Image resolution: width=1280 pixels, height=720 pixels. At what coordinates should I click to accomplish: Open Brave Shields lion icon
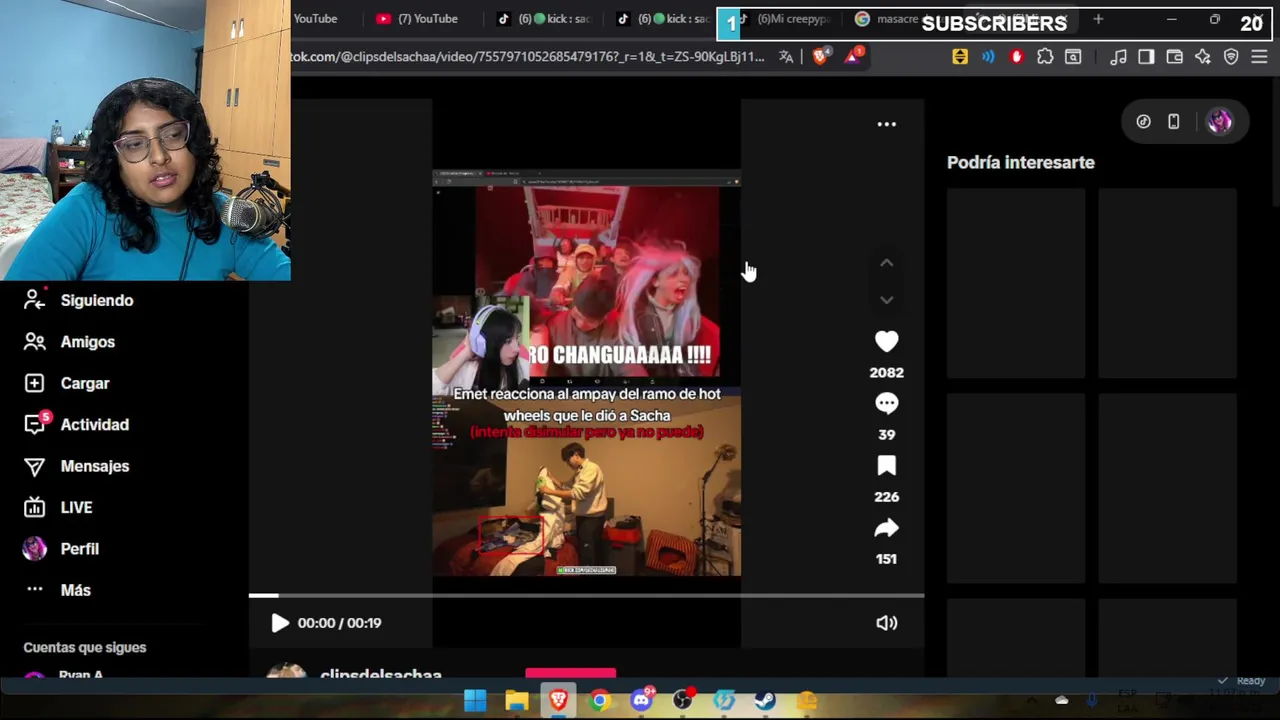point(820,57)
